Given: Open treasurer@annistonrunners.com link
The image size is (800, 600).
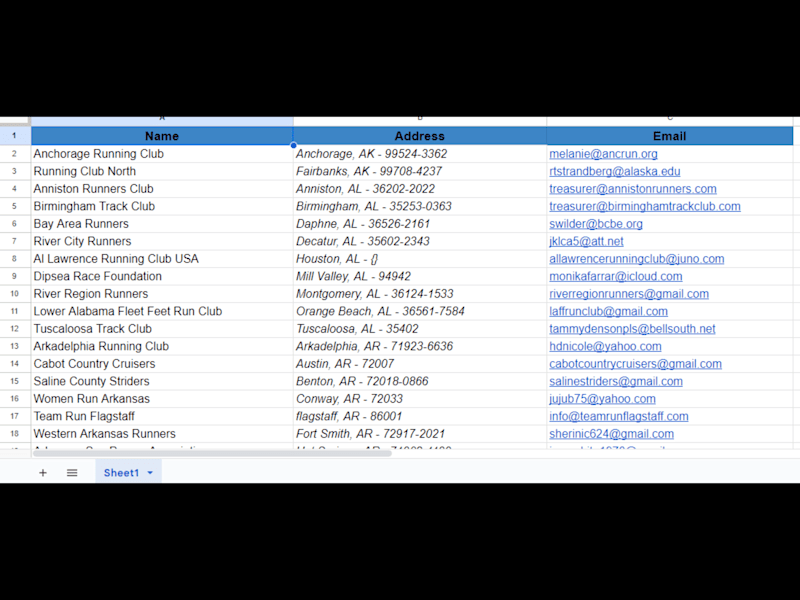Looking at the screenshot, I should coord(633,189).
